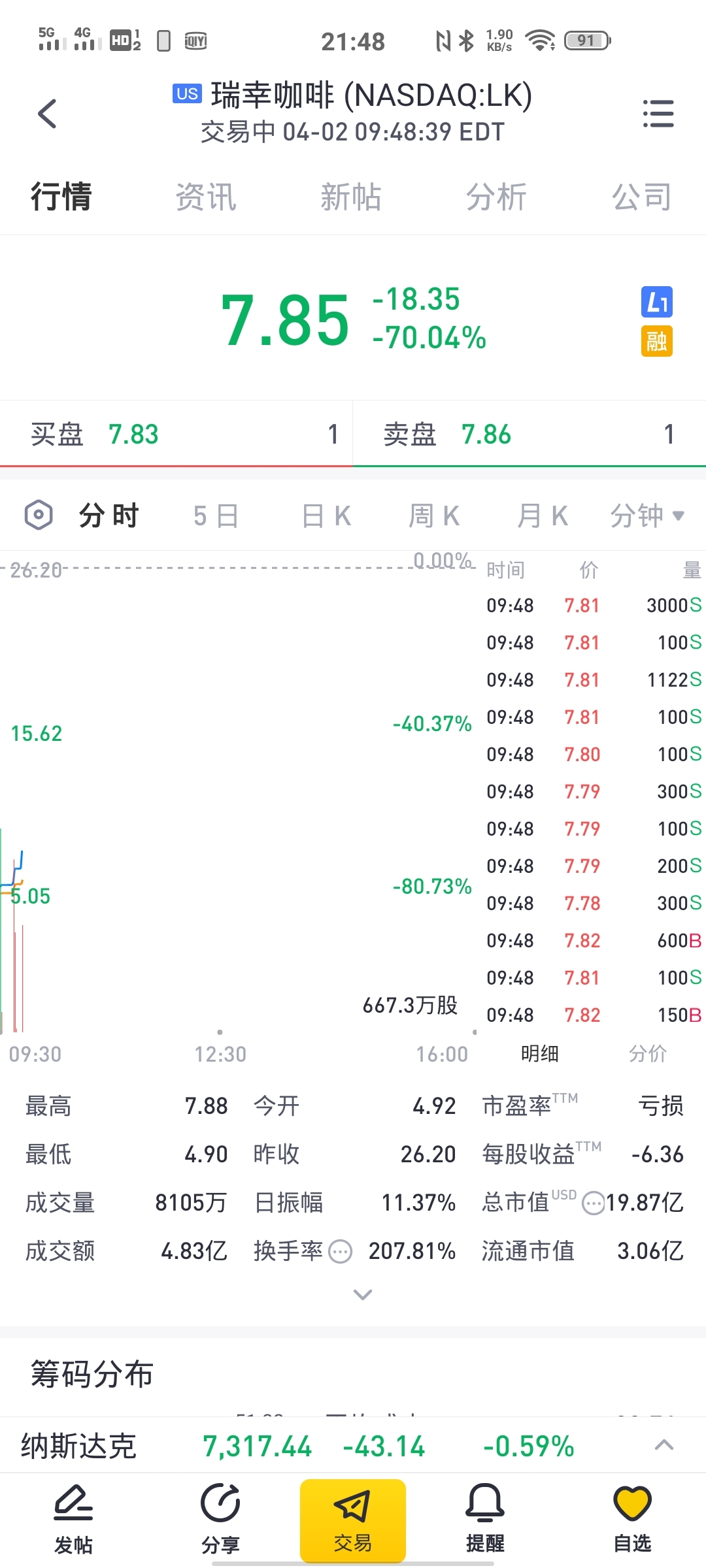Open the 分钟 interval dropdown
Screen dimensions: 706x1568
pos(647,515)
